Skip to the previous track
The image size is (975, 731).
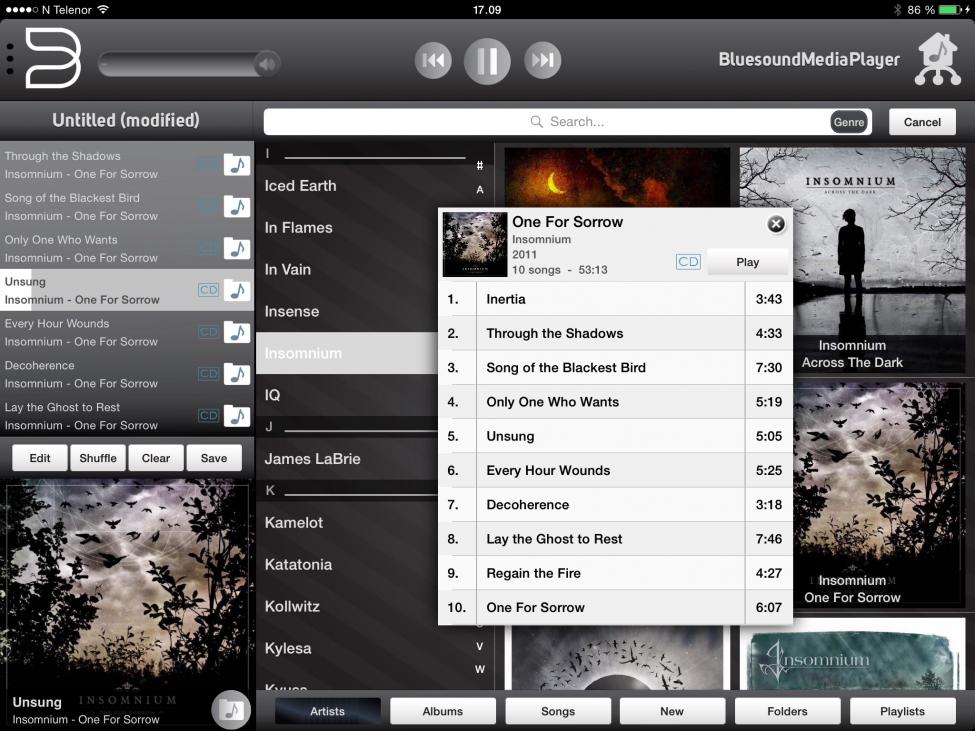point(433,60)
